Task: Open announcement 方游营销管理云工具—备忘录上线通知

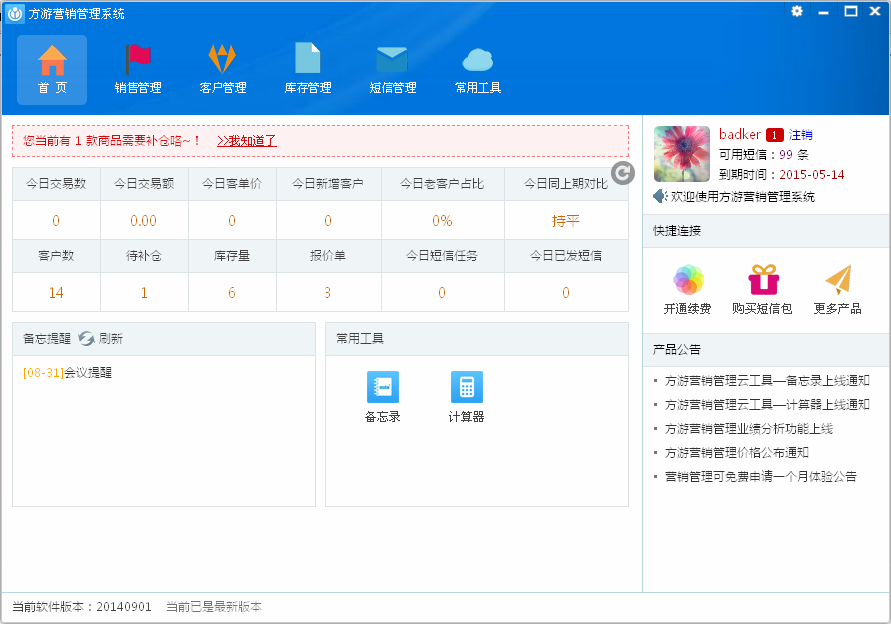Action: click(767, 381)
